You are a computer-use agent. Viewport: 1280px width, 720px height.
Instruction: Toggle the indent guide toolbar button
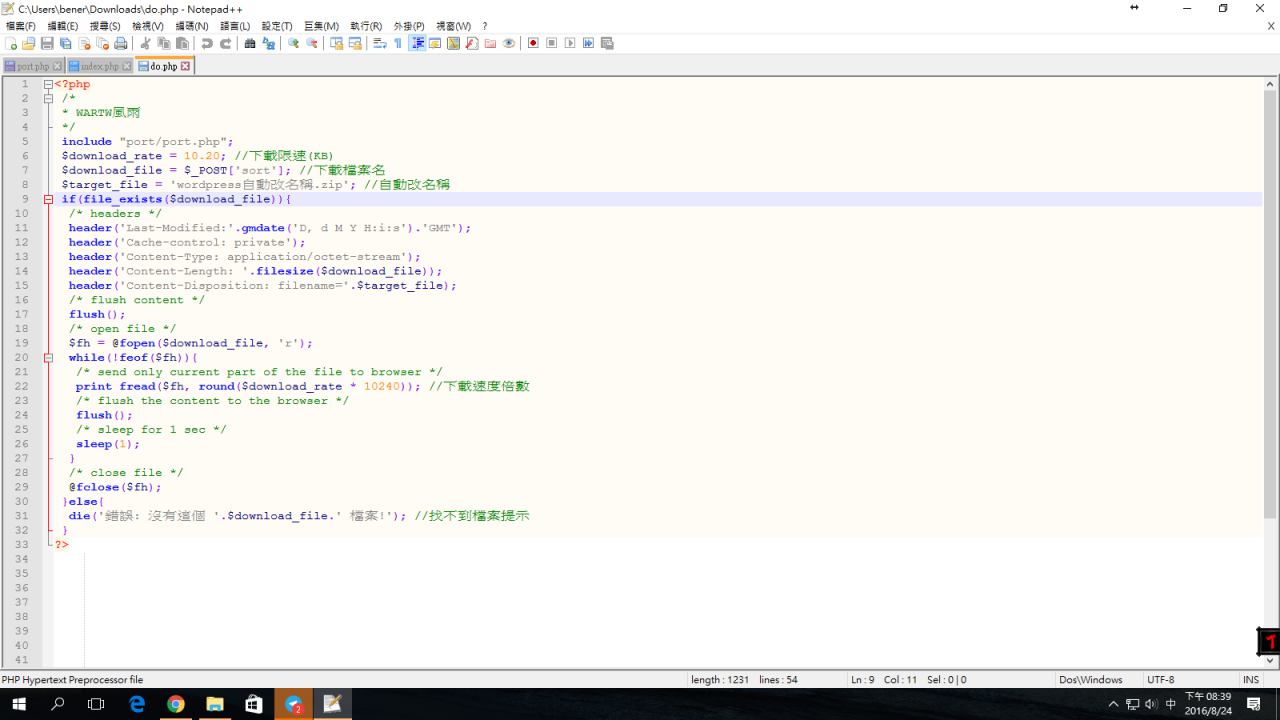tap(417, 44)
